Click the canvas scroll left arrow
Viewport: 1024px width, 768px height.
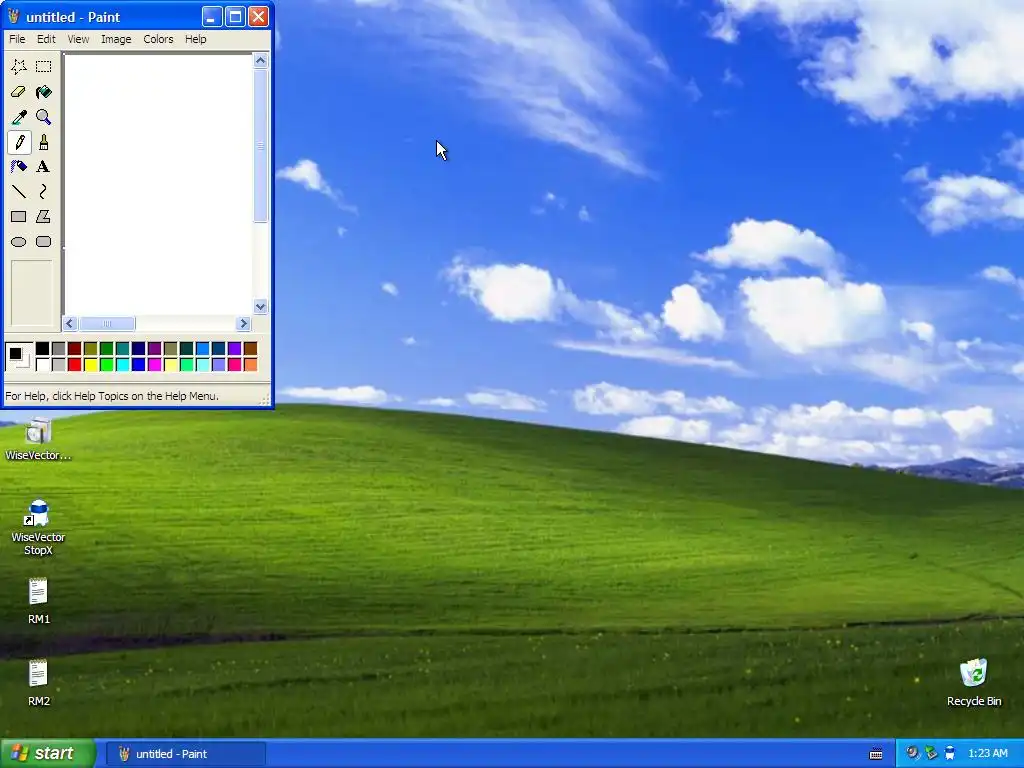click(70, 323)
